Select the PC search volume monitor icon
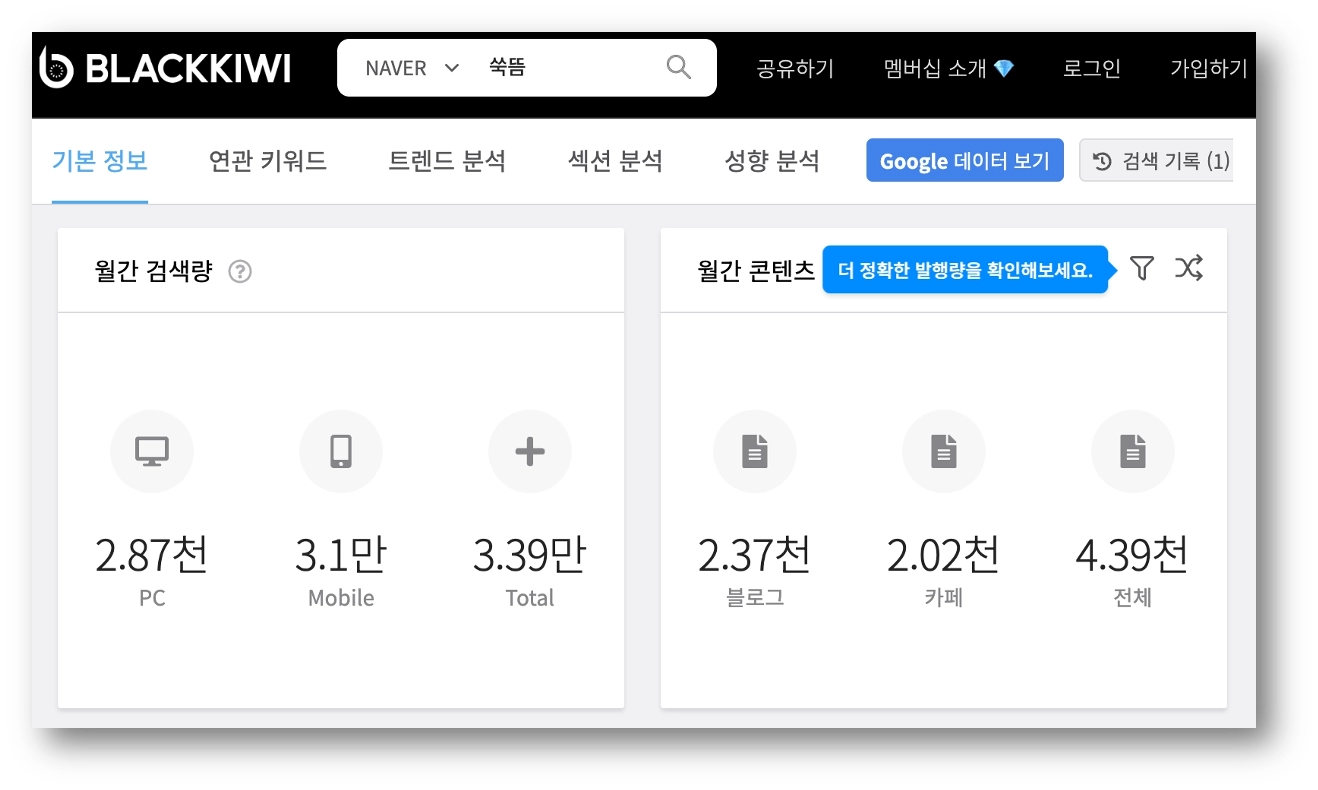The width and height of the screenshot is (1318, 790). point(152,451)
